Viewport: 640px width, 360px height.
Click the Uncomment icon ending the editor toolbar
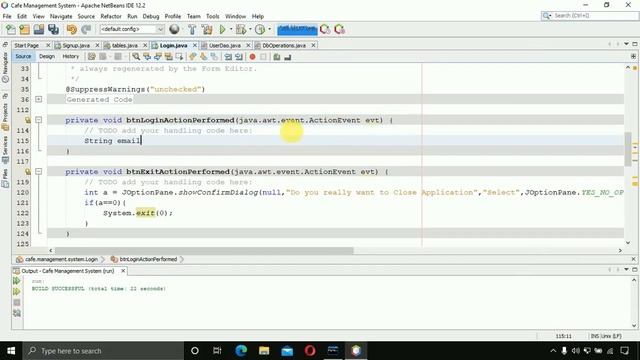(288, 57)
